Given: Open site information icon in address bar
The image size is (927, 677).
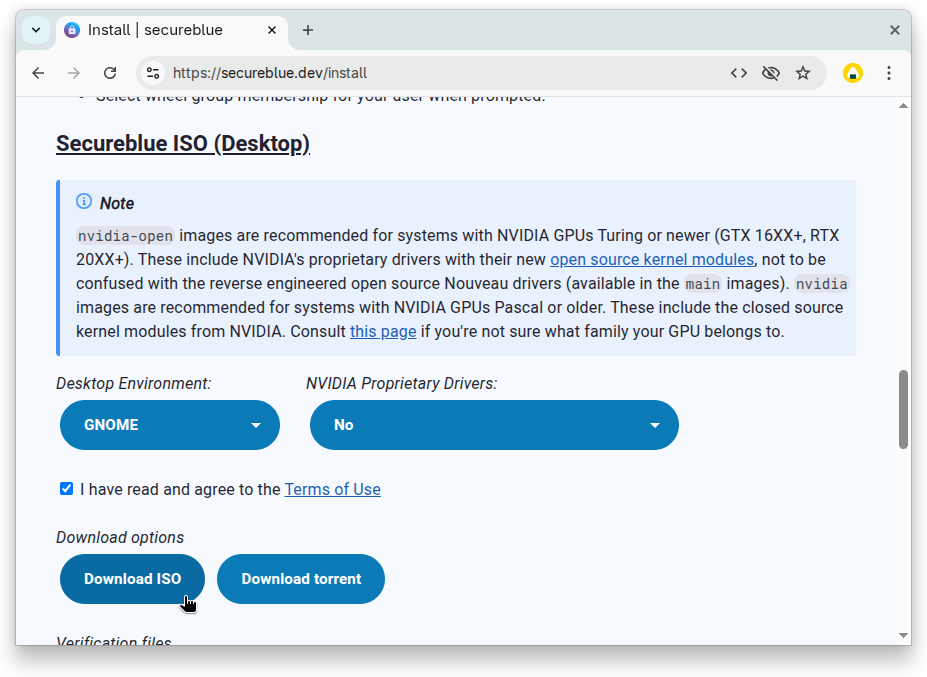Looking at the screenshot, I should [x=153, y=73].
